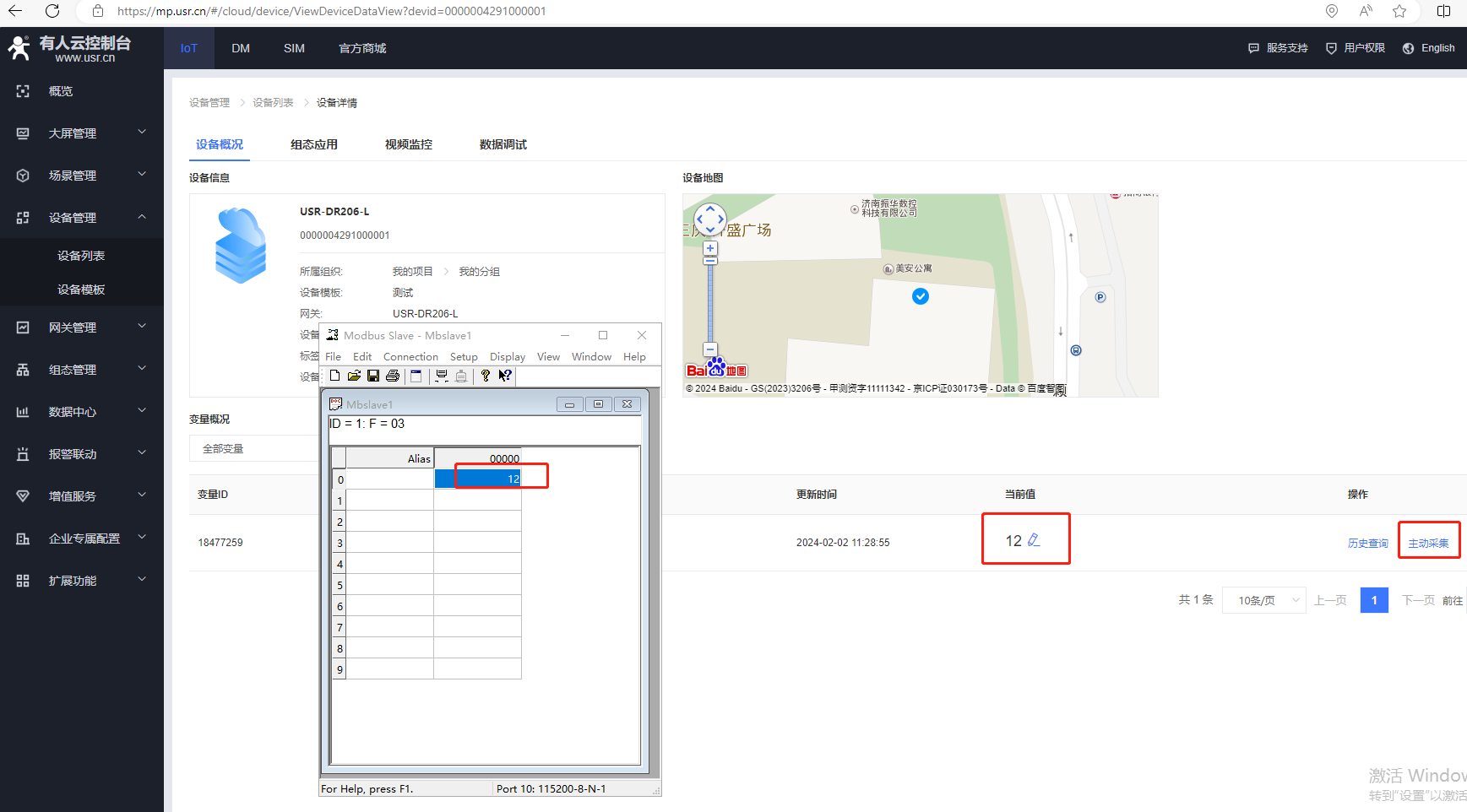This screenshot has width=1467, height=812.
Task: Expand 报警联动 sidebar section
Action: pos(82,453)
